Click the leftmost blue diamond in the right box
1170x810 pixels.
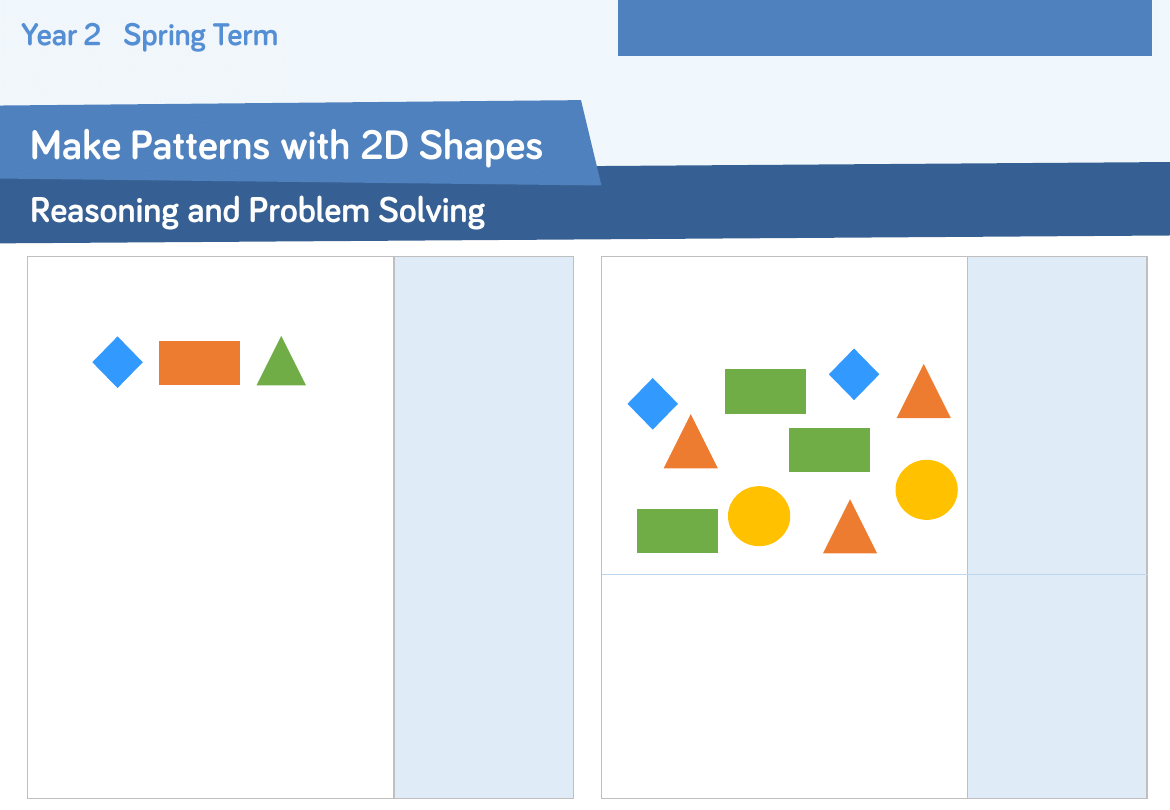pos(653,404)
